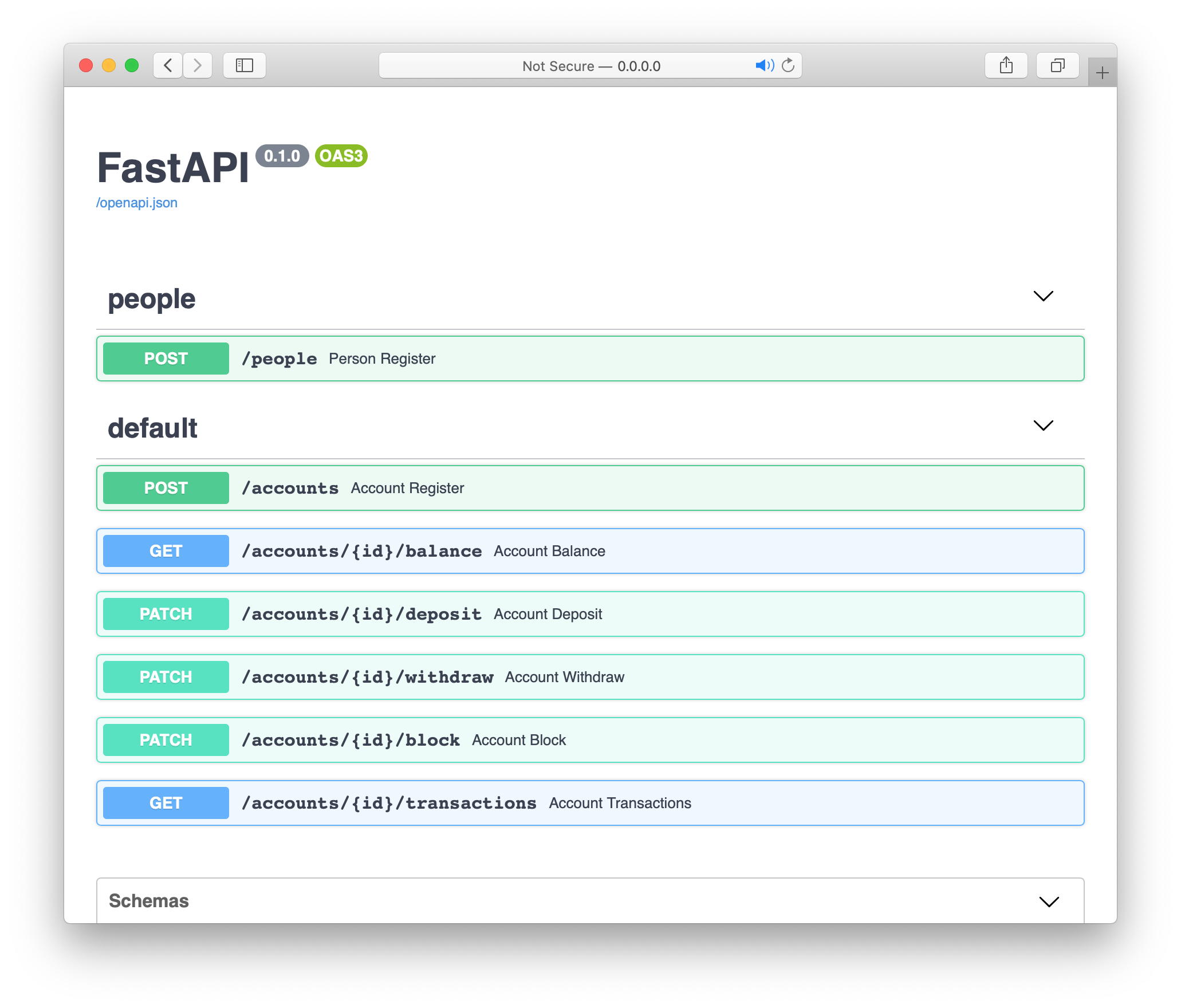
Task: Click the POST method badge for /people
Action: pos(166,359)
